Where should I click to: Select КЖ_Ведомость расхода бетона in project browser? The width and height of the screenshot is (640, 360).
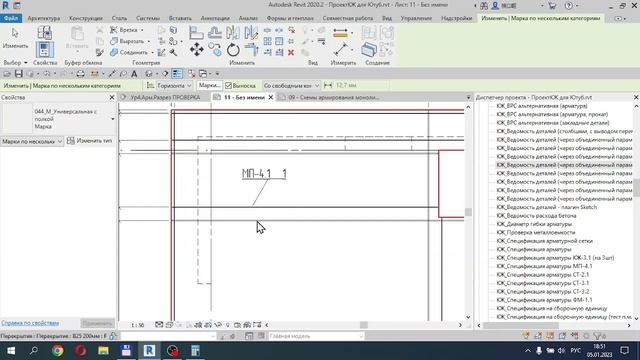[536, 216]
